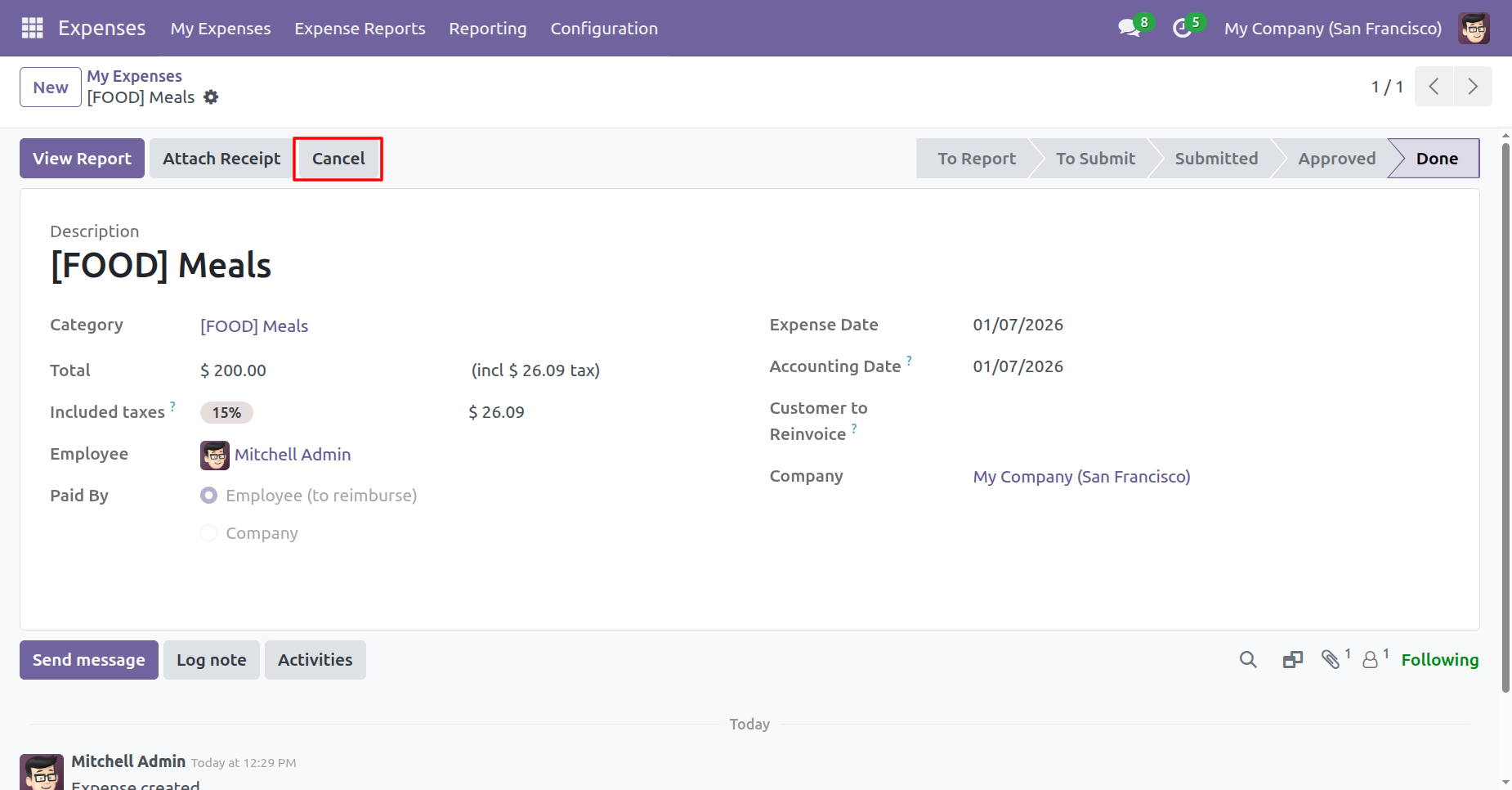Viewport: 1512px width, 790px height.
Task: Click the user avatar in top bar
Action: click(1474, 28)
